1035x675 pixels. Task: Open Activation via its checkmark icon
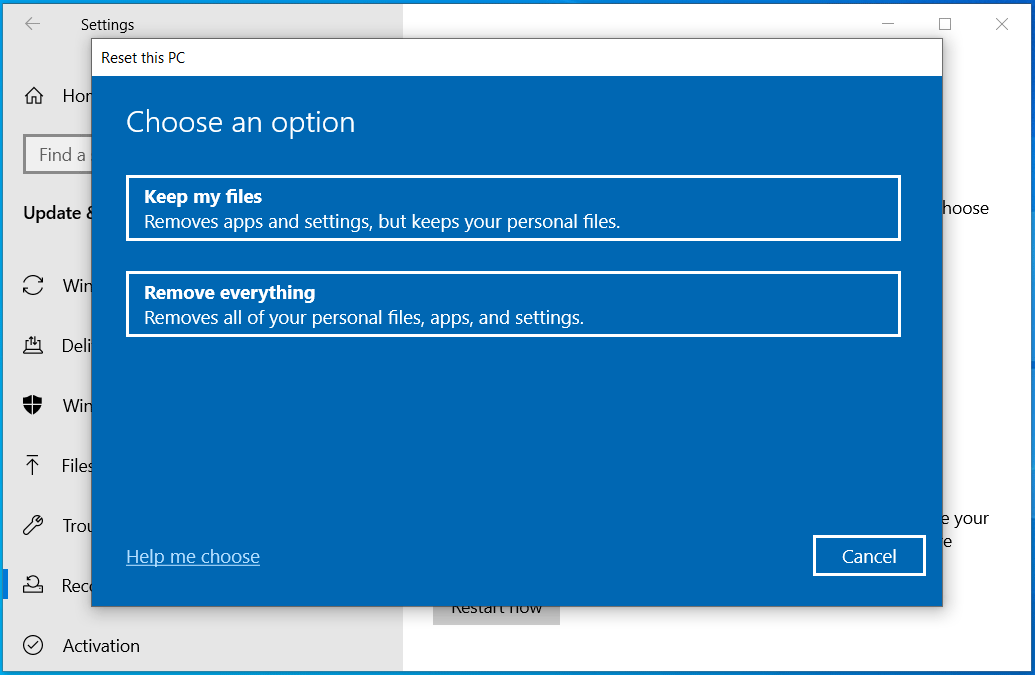tap(33, 645)
